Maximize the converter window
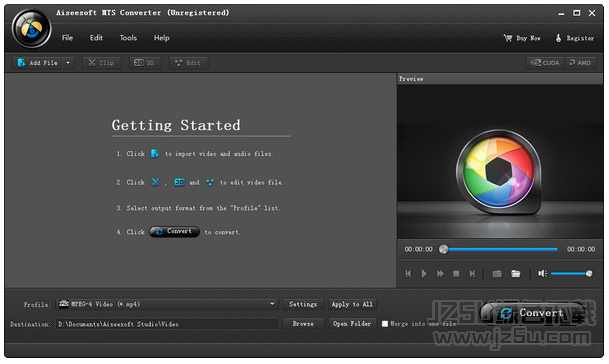 coord(577,13)
